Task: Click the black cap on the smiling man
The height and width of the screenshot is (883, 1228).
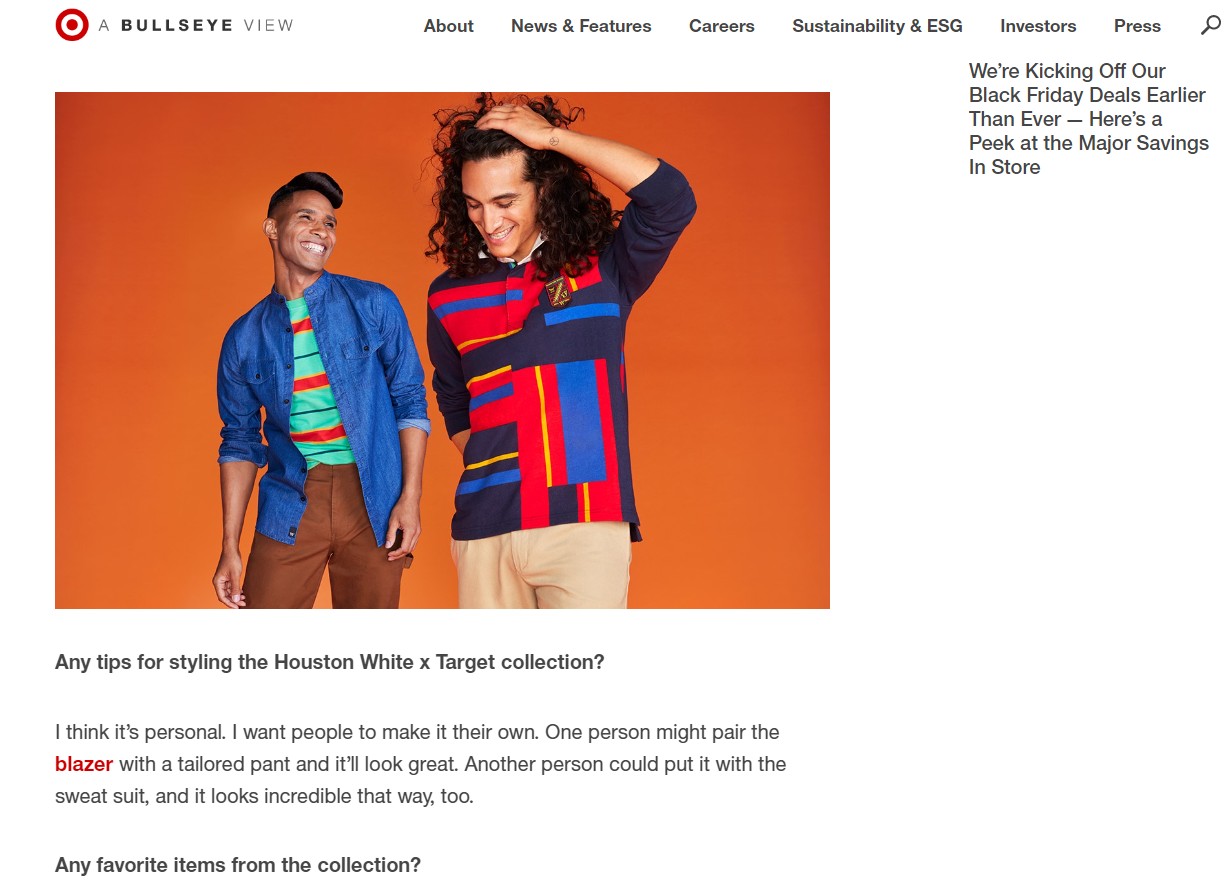Action: click(306, 189)
